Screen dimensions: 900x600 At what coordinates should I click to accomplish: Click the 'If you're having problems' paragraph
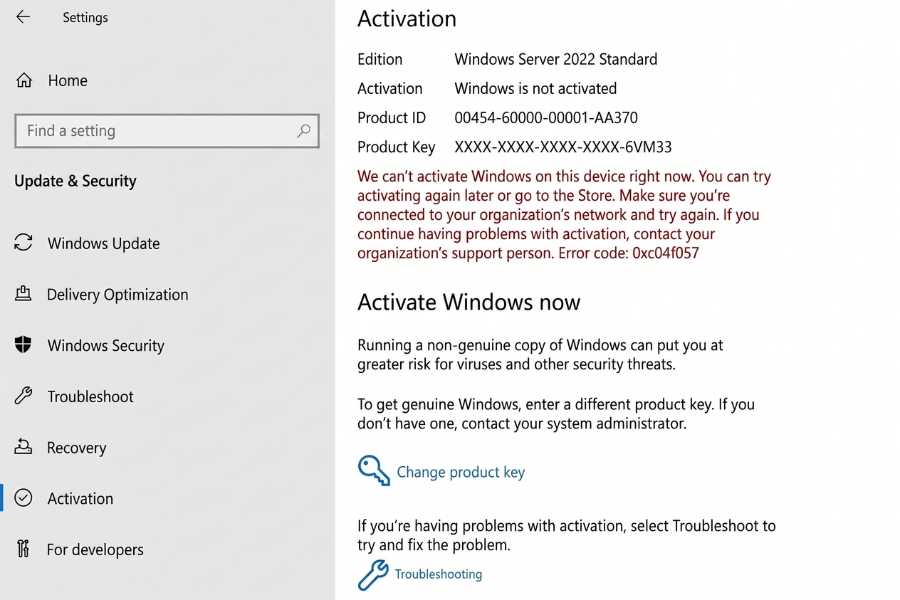[567, 535]
